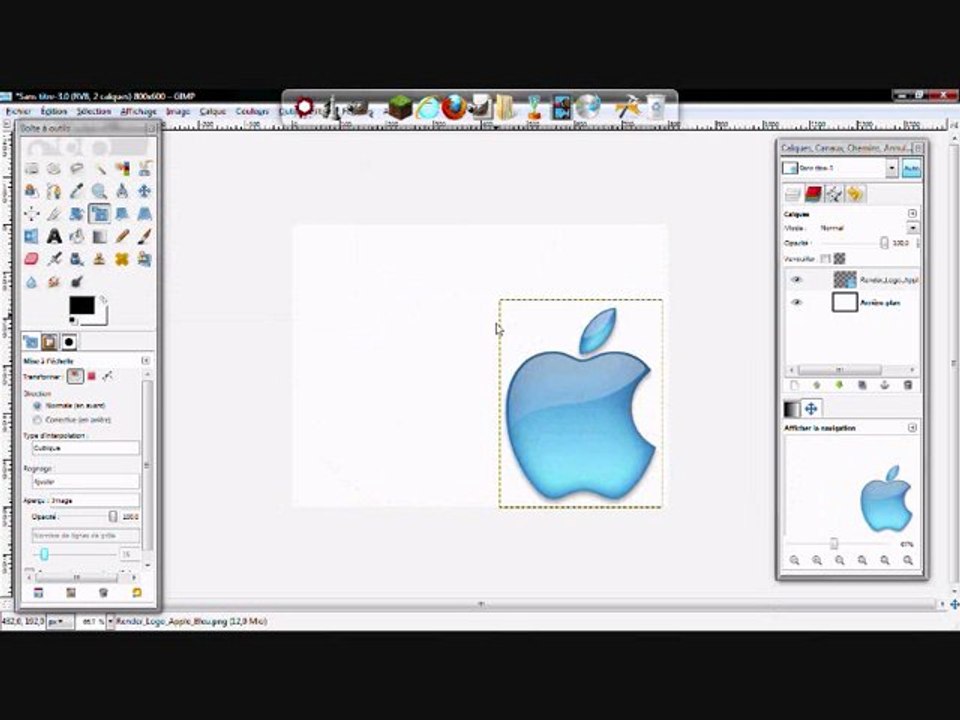Select the Smudge tool

54,282
